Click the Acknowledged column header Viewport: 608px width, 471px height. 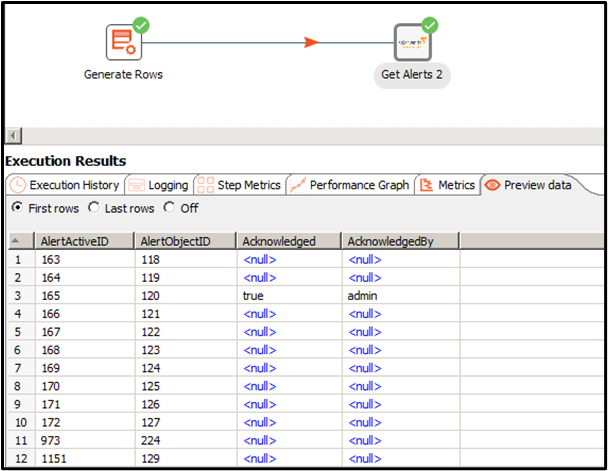286,241
